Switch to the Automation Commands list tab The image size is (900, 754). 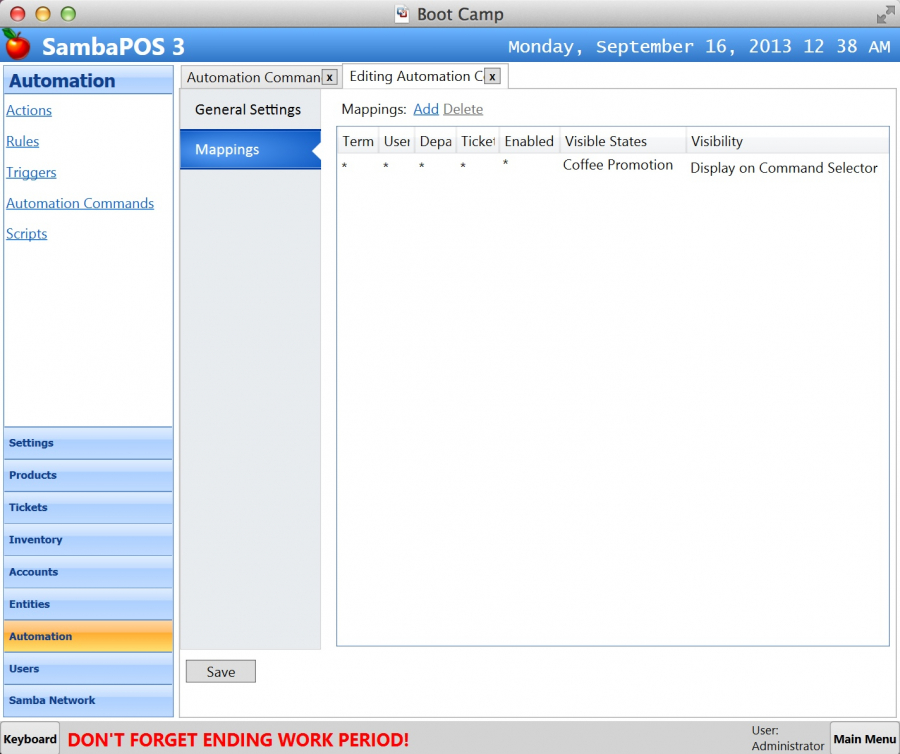(x=252, y=77)
